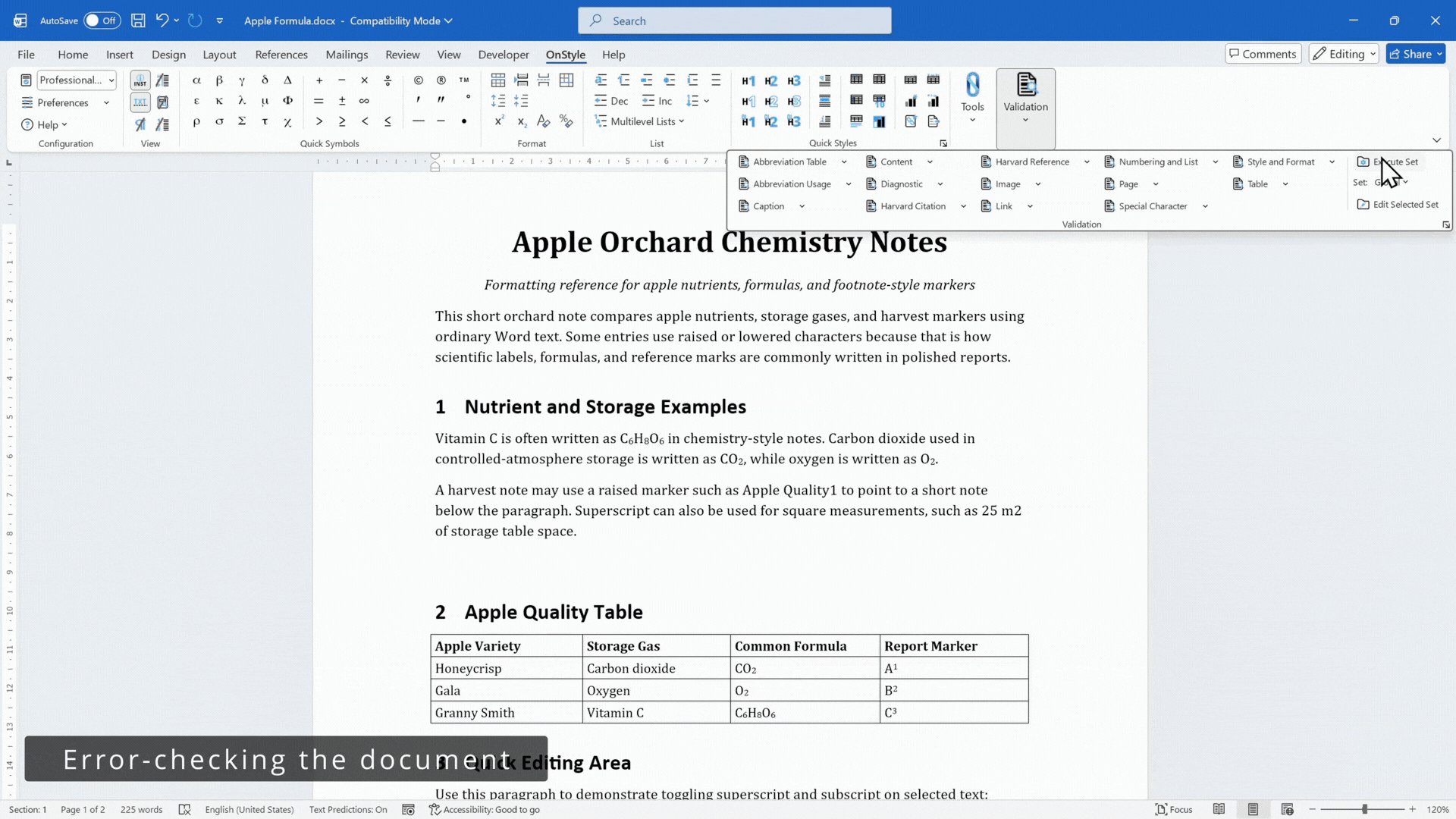The height and width of the screenshot is (819, 1456).
Task: Expand the Abbreviation Table dropdown arrow
Action: click(x=844, y=162)
